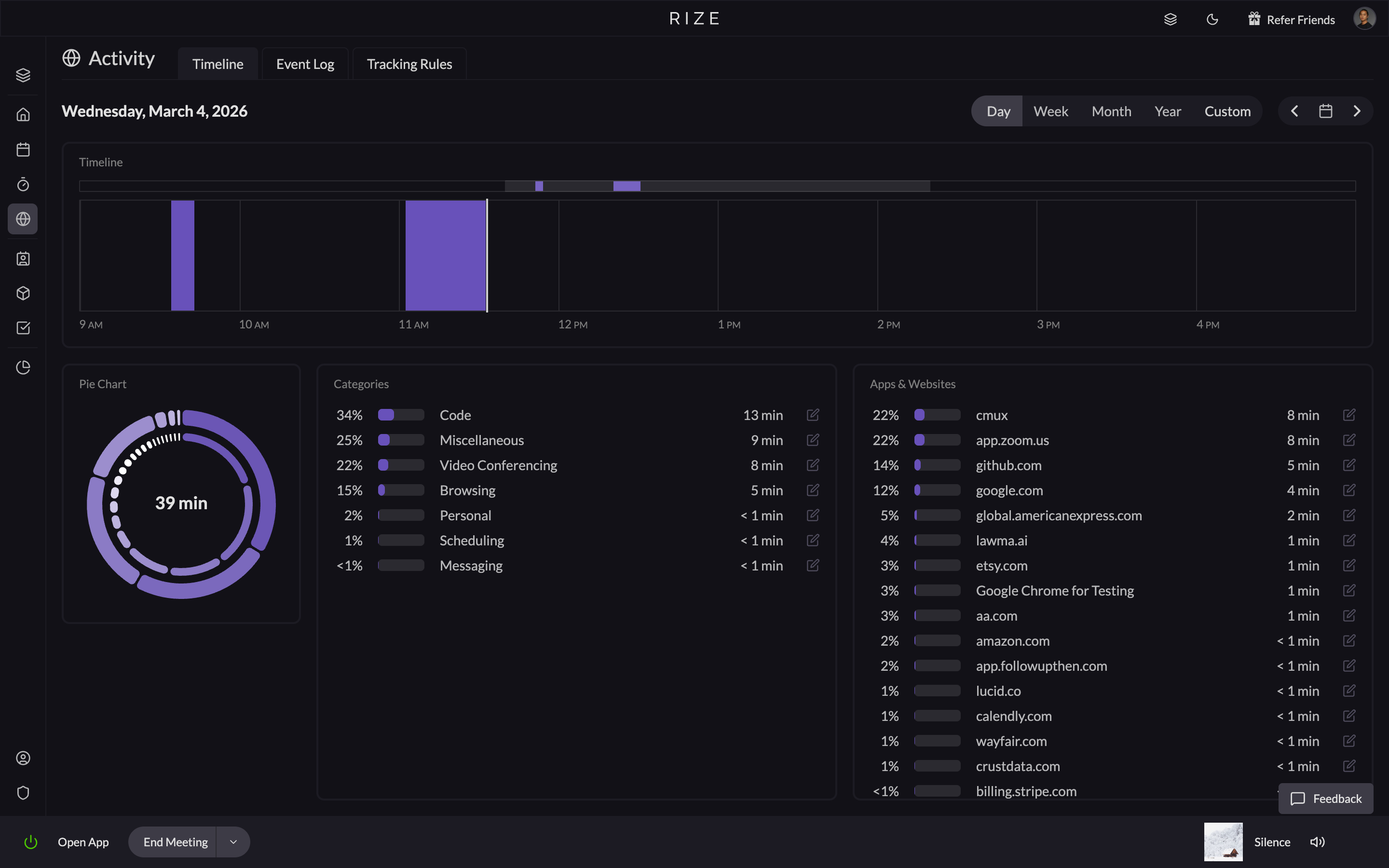Screen dimensions: 1389x868
Task: Open the cube projects sidebar icon
Action: tap(23, 293)
